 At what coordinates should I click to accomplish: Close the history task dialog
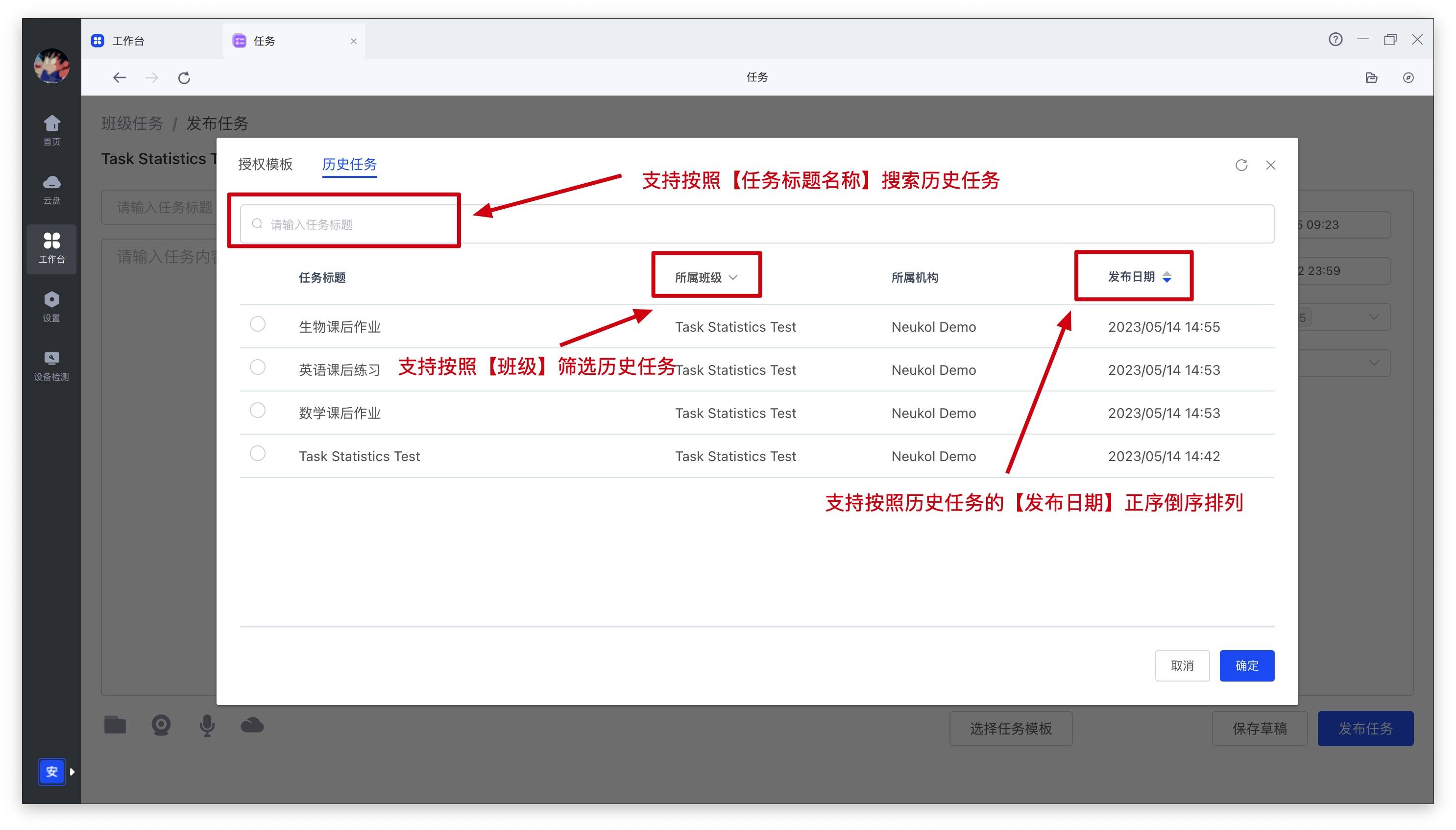click(1270, 165)
